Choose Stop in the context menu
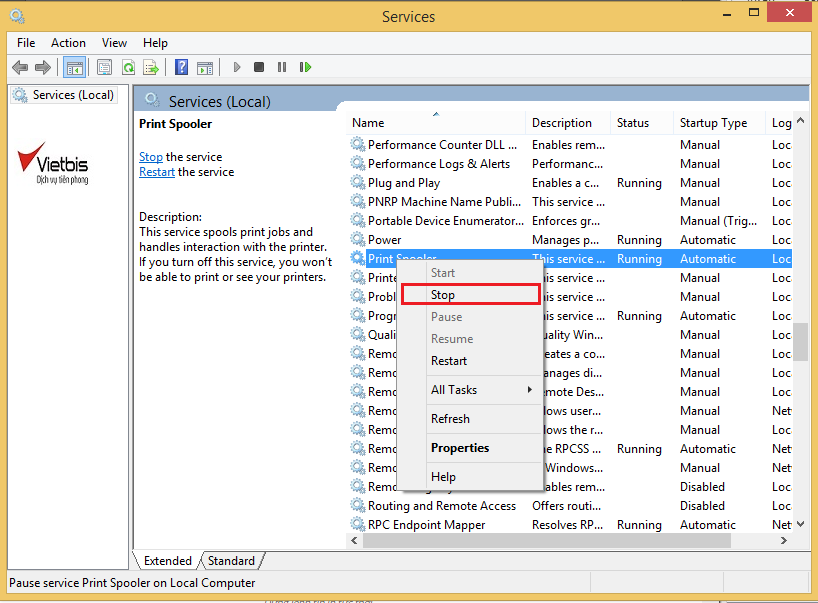 point(443,295)
